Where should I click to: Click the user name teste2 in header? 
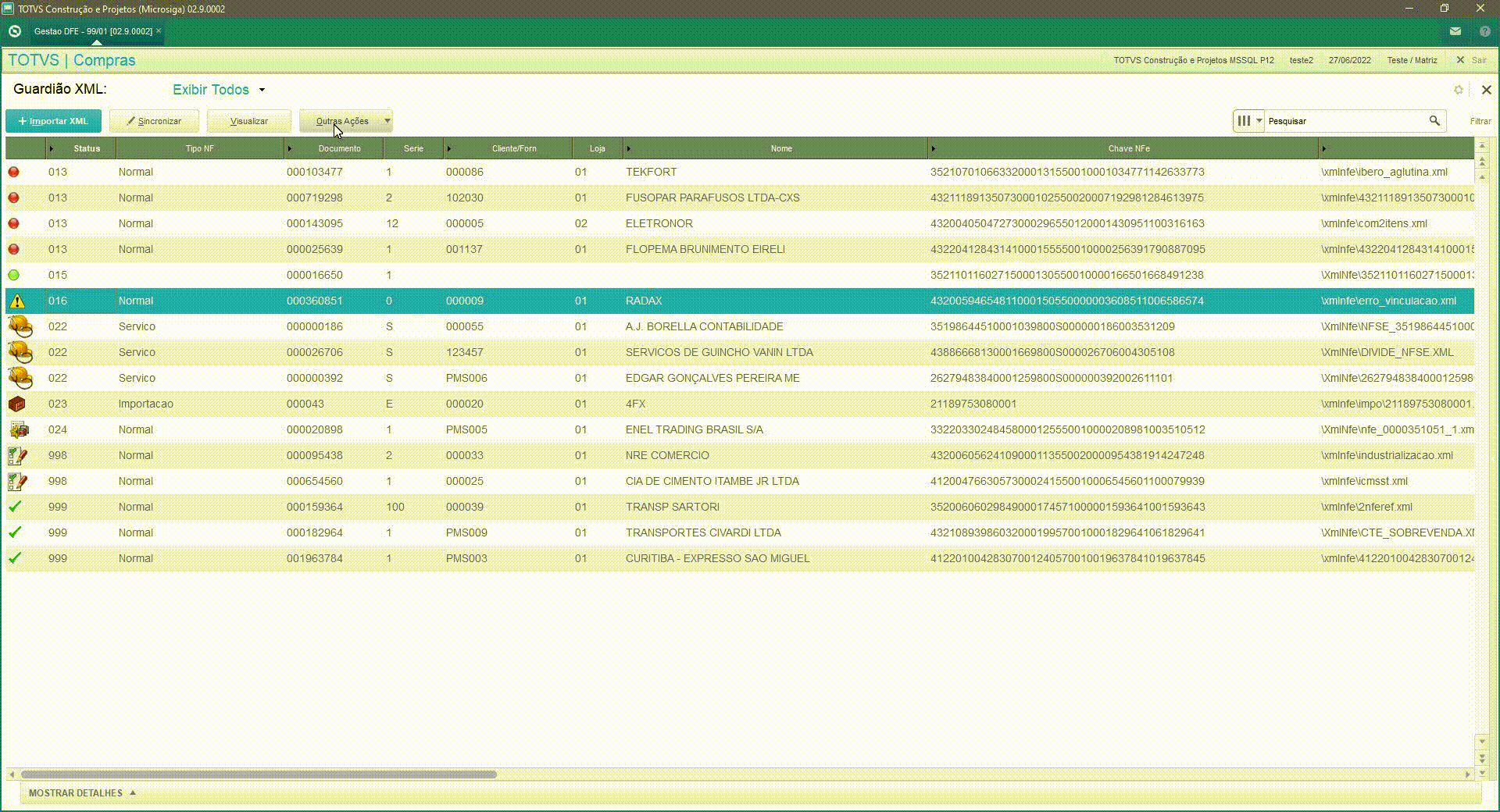[x=1301, y=60]
